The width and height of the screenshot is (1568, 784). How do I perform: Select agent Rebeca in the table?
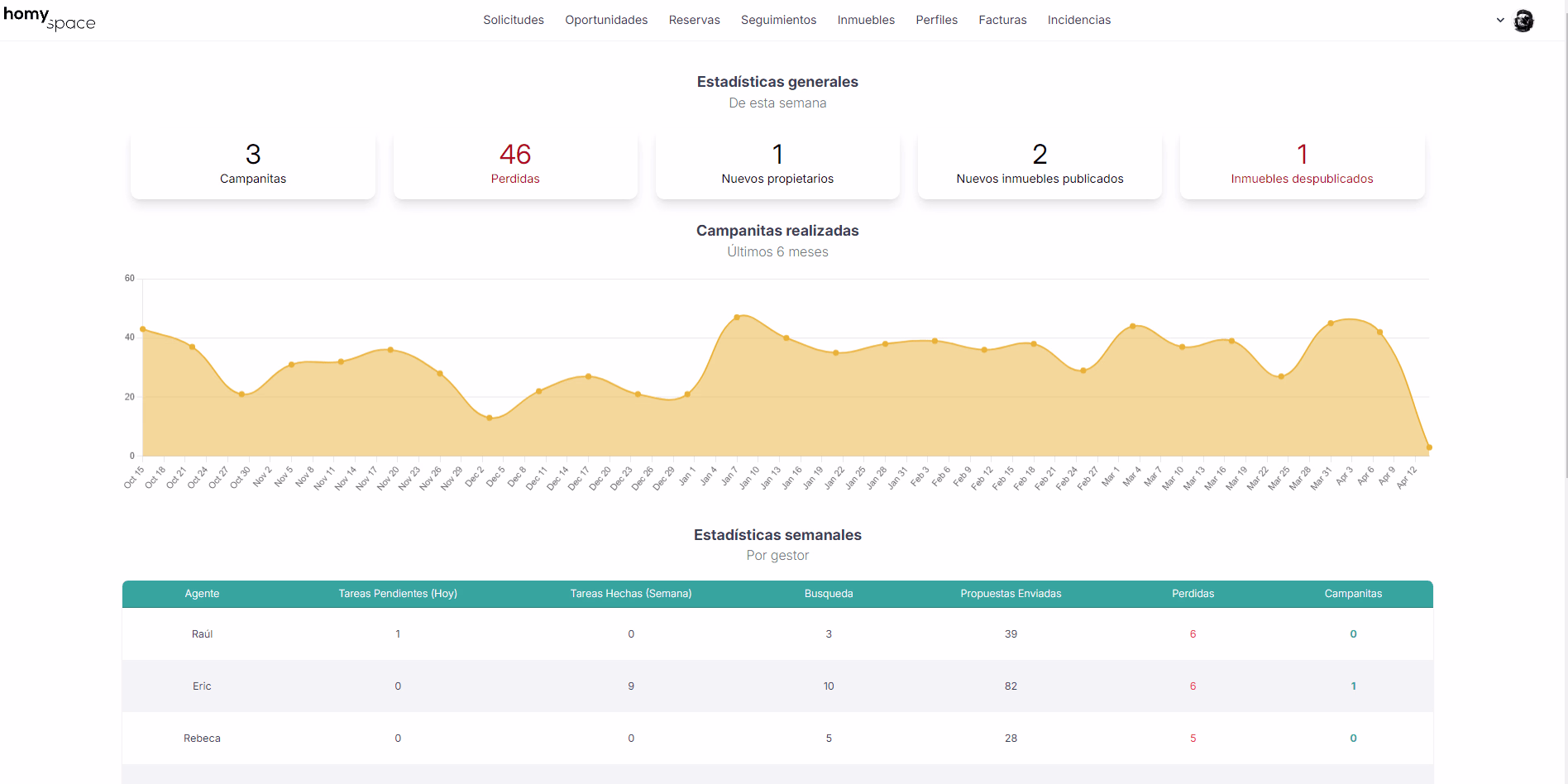(202, 739)
